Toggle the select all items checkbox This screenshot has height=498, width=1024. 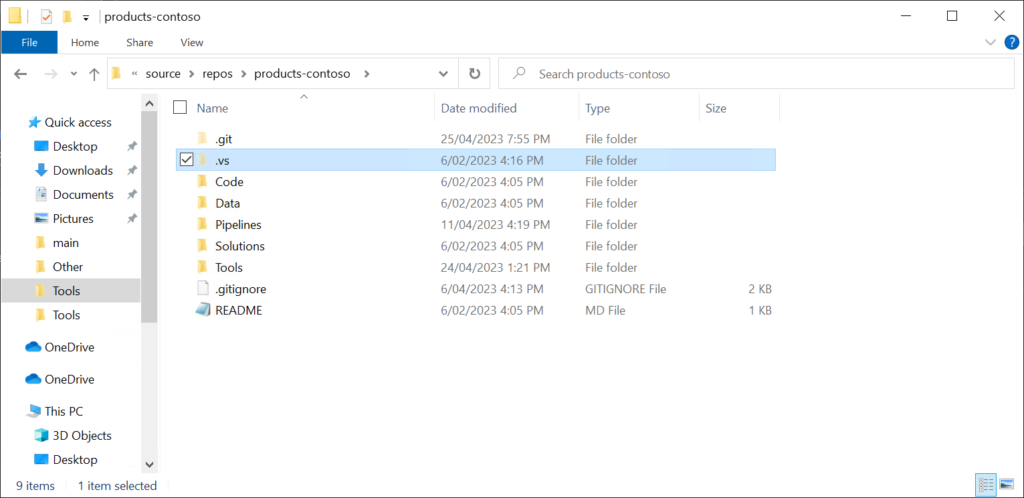click(x=180, y=108)
